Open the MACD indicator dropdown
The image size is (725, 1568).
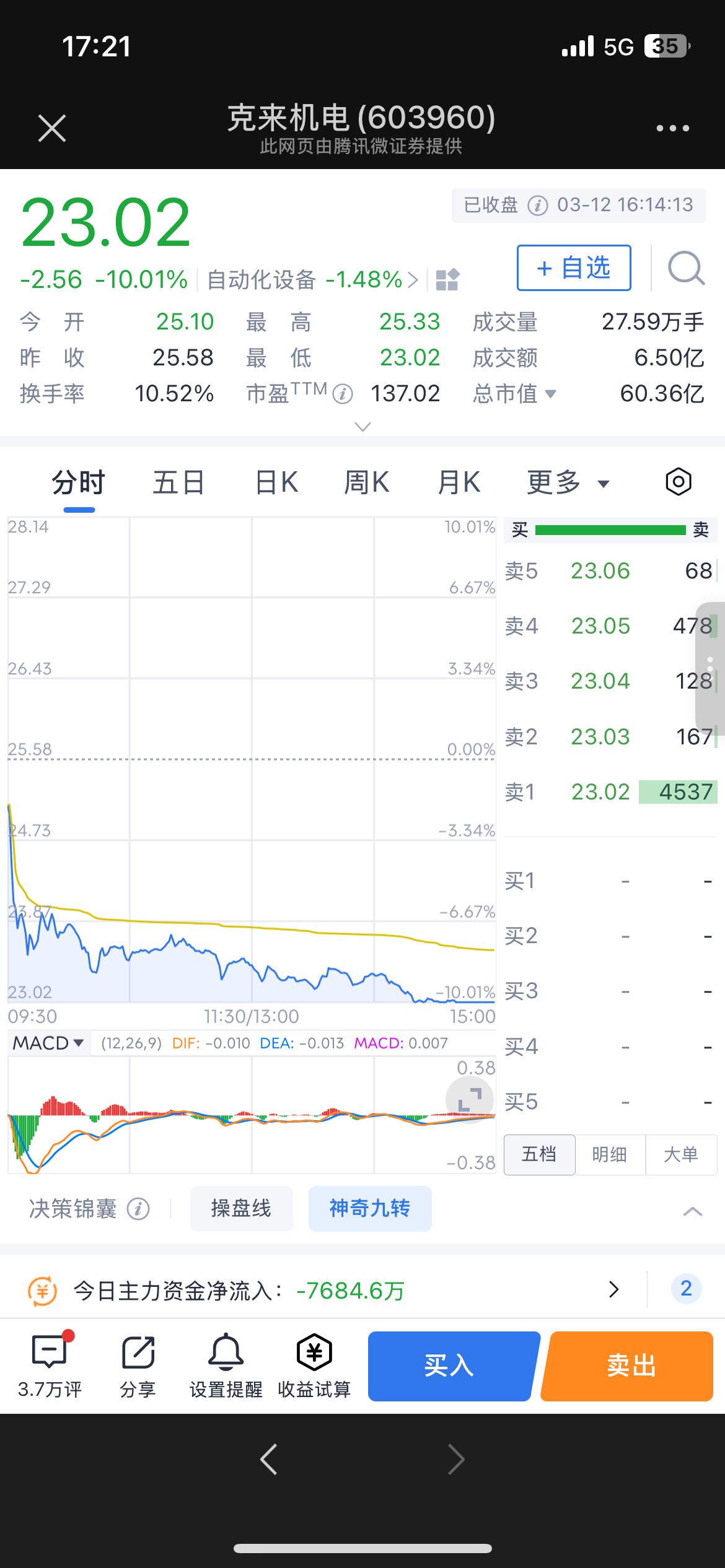tap(48, 1043)
